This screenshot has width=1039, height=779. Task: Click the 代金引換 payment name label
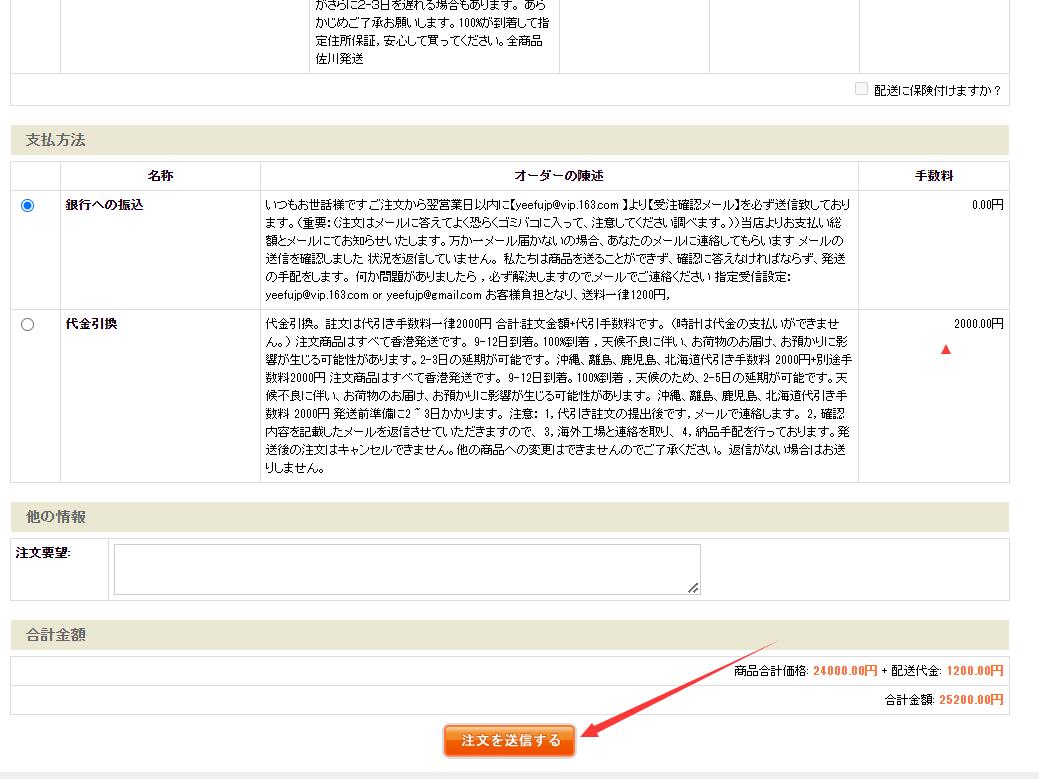click(92, 324)
